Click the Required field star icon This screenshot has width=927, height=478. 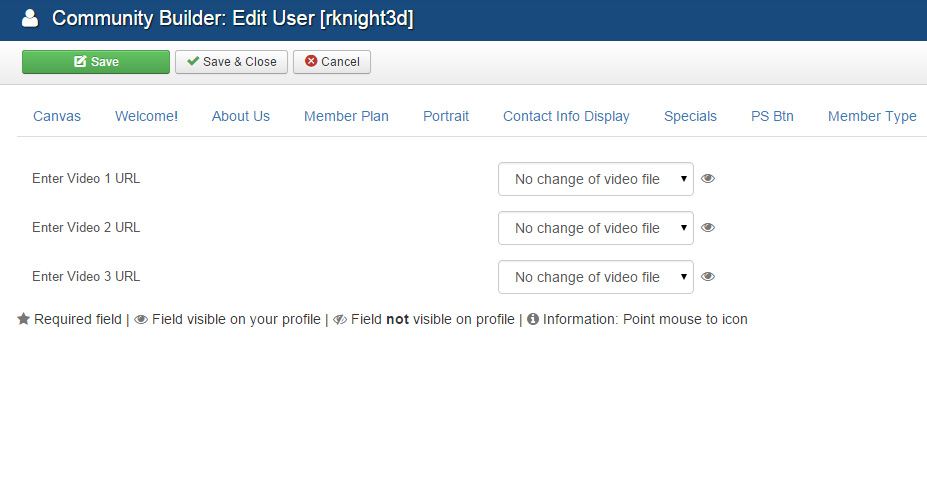click(x=24, y=319)
